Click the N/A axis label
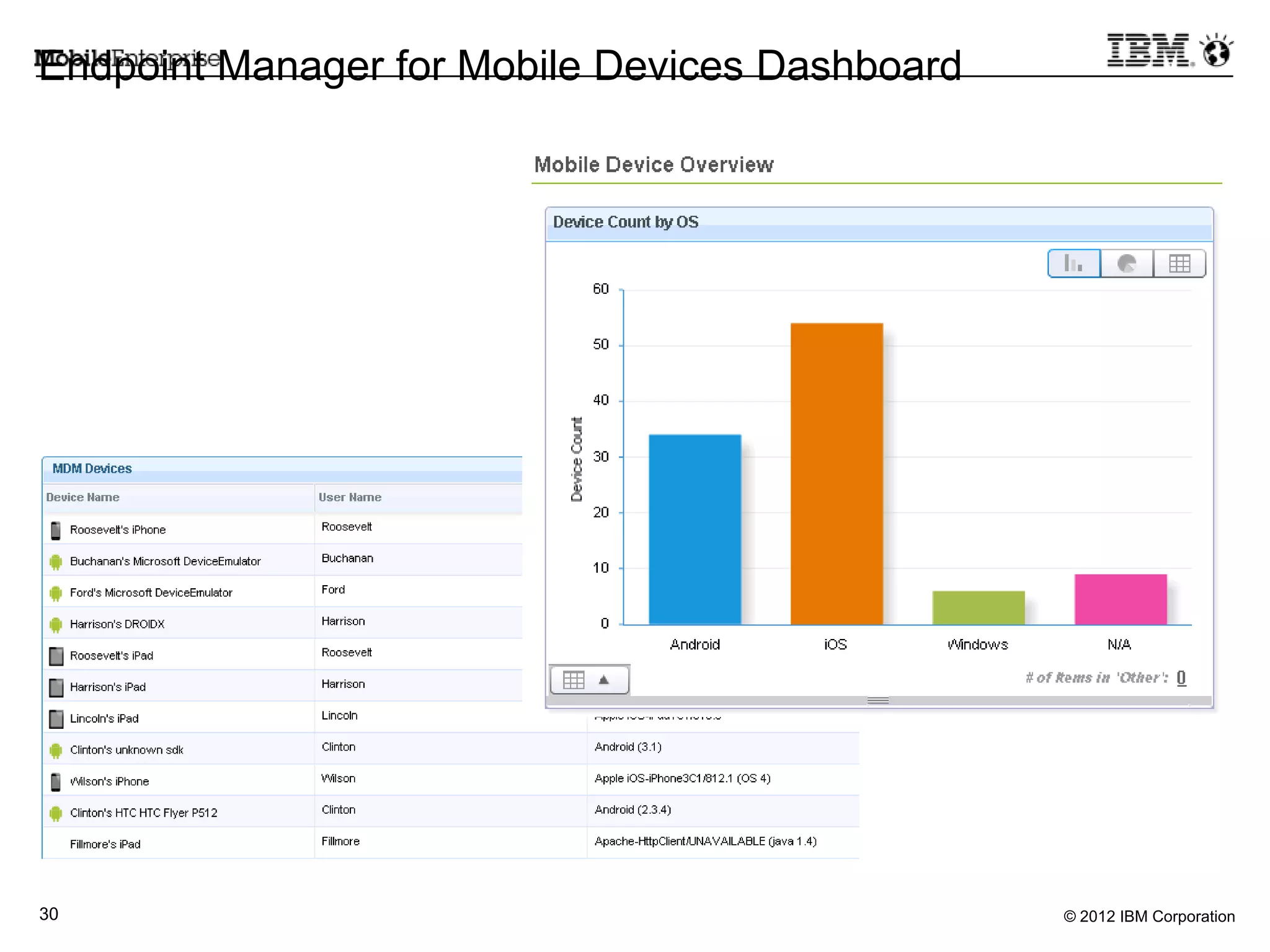The width and height of the screenshot is (1270, 952). [x=1119, y=645]
